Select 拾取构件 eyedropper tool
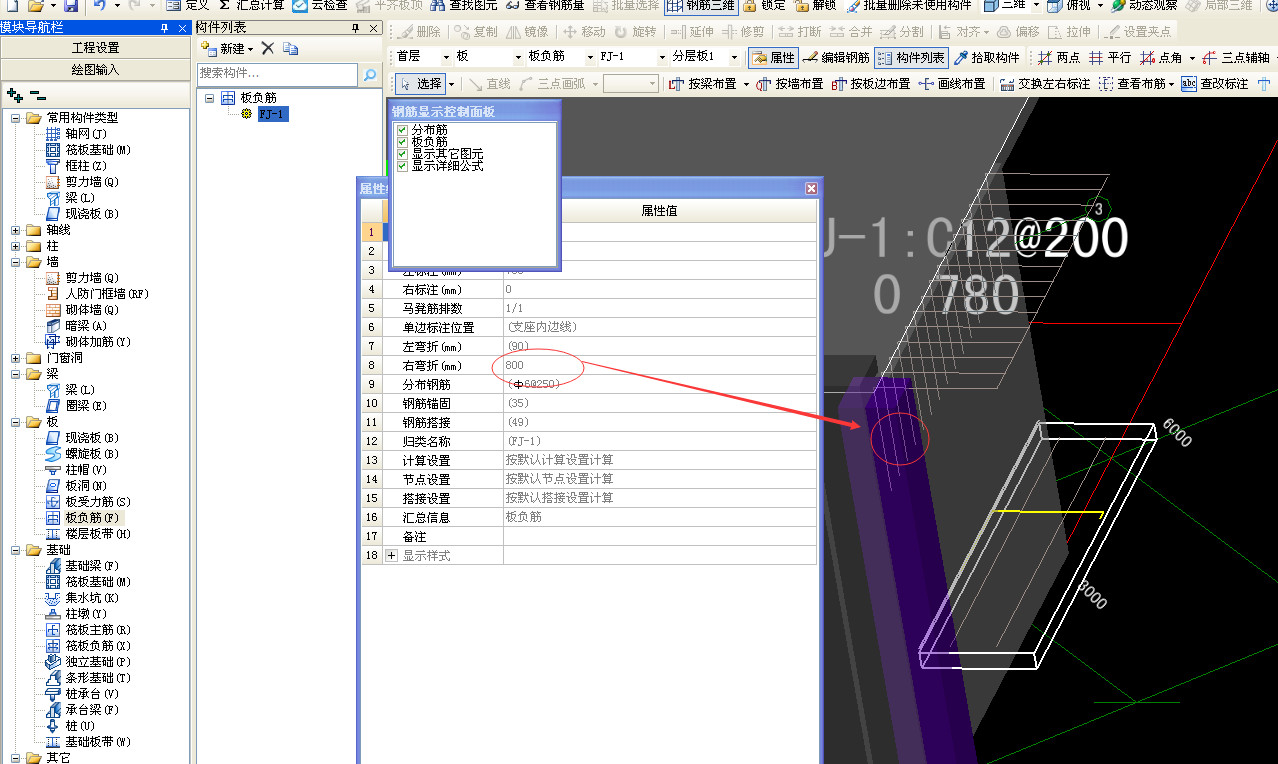The image size is (1278, 764). (x=986, y=58)
